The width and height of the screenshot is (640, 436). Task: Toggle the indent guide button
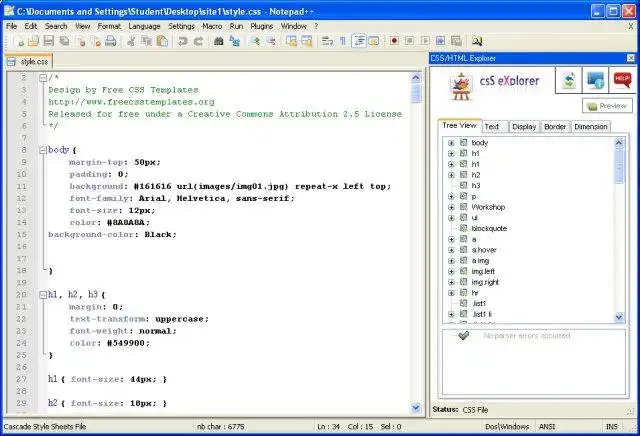click(x=359, y=41)
